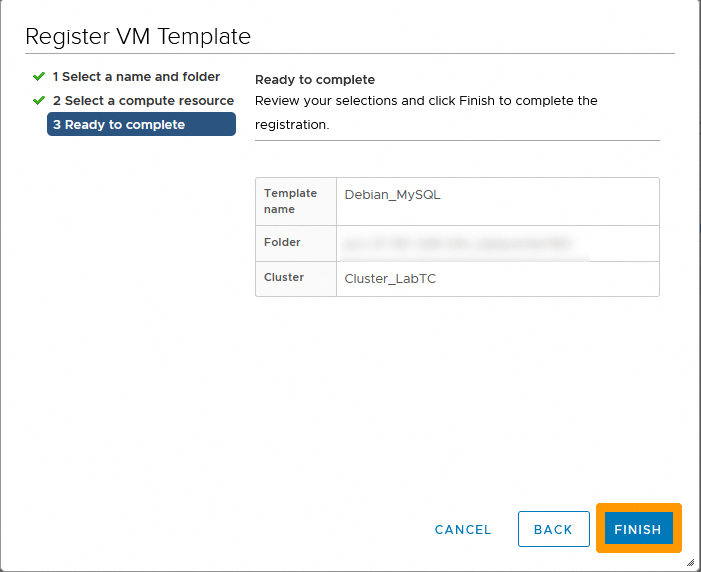Viewport: 701px width, 572px height.
Task: Cancel the template registration
Action: (x=463, y=529)
